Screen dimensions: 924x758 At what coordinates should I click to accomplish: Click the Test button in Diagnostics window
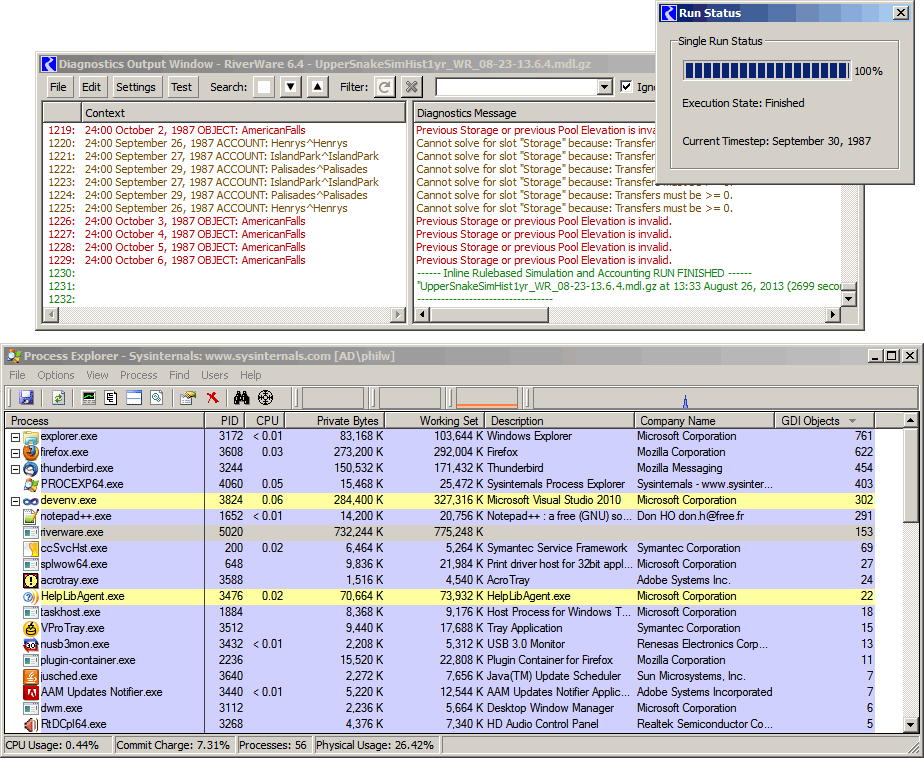(x=182, y=87)
